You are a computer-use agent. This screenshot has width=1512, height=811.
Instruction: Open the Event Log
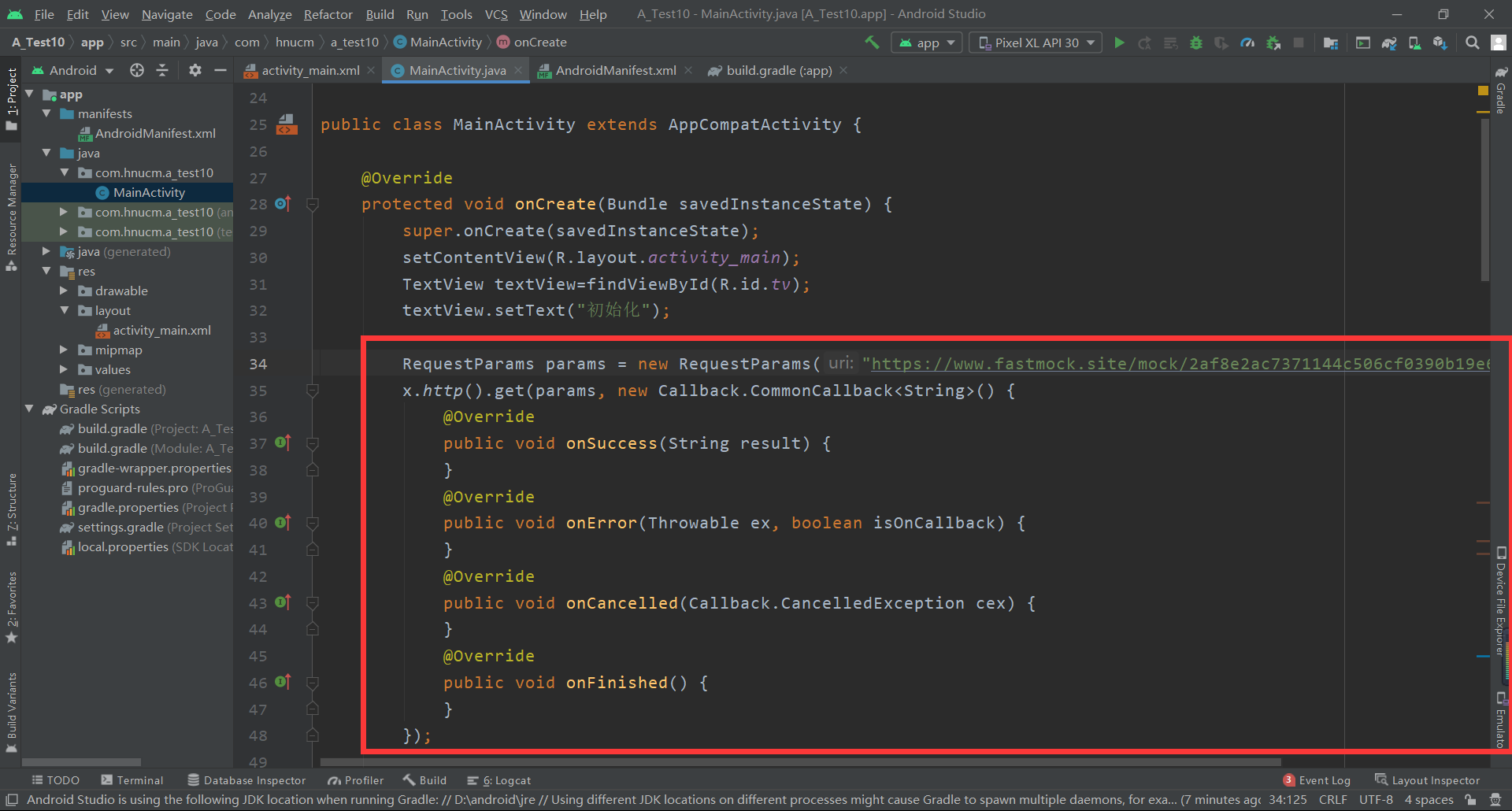(1317, 780)
